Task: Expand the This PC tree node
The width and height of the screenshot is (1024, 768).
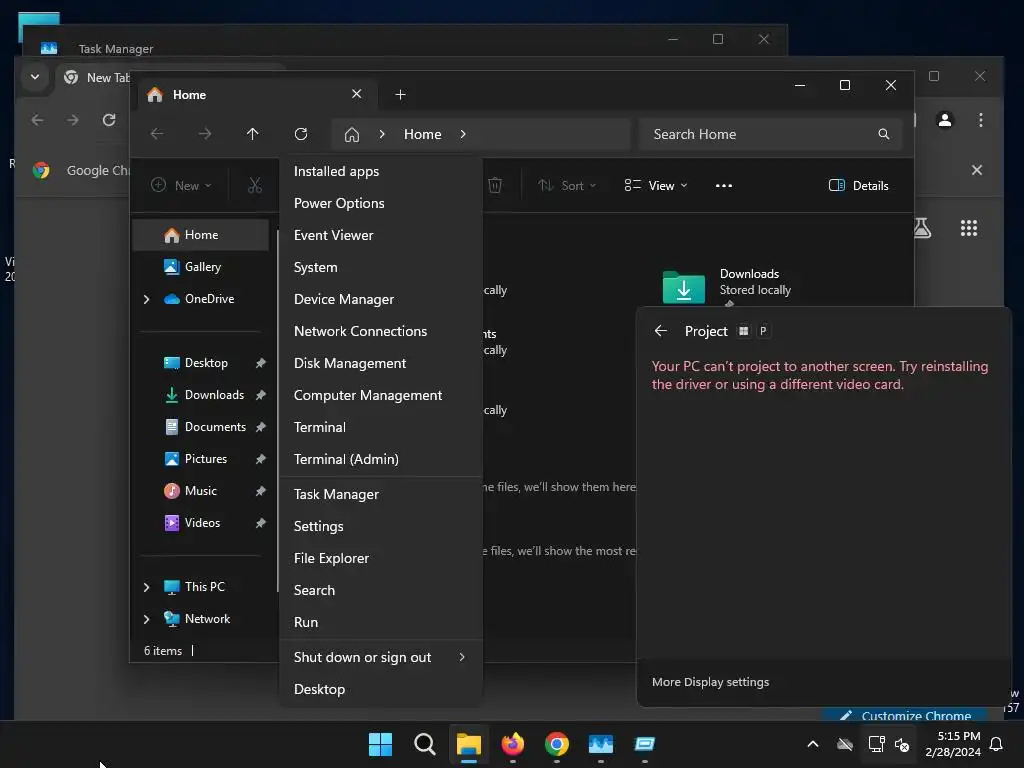Action: [x=146, y=587]
